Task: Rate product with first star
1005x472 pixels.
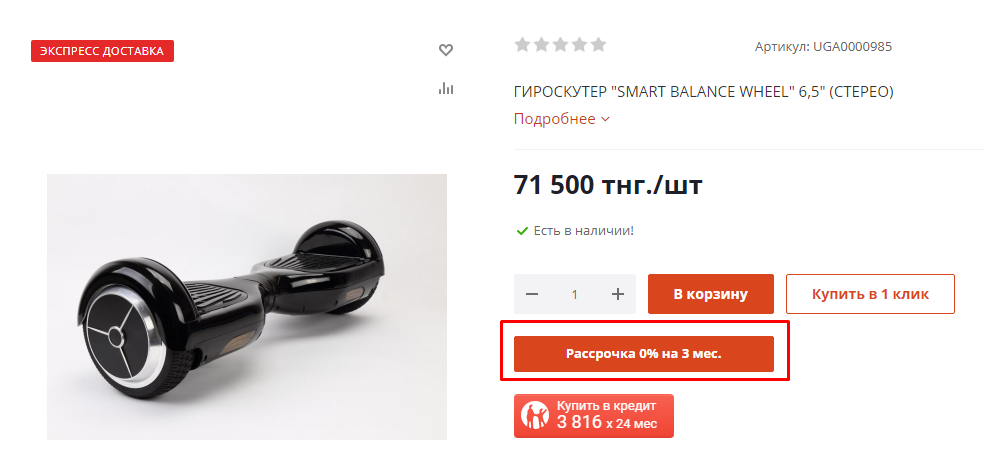Action: click(522, 45)
